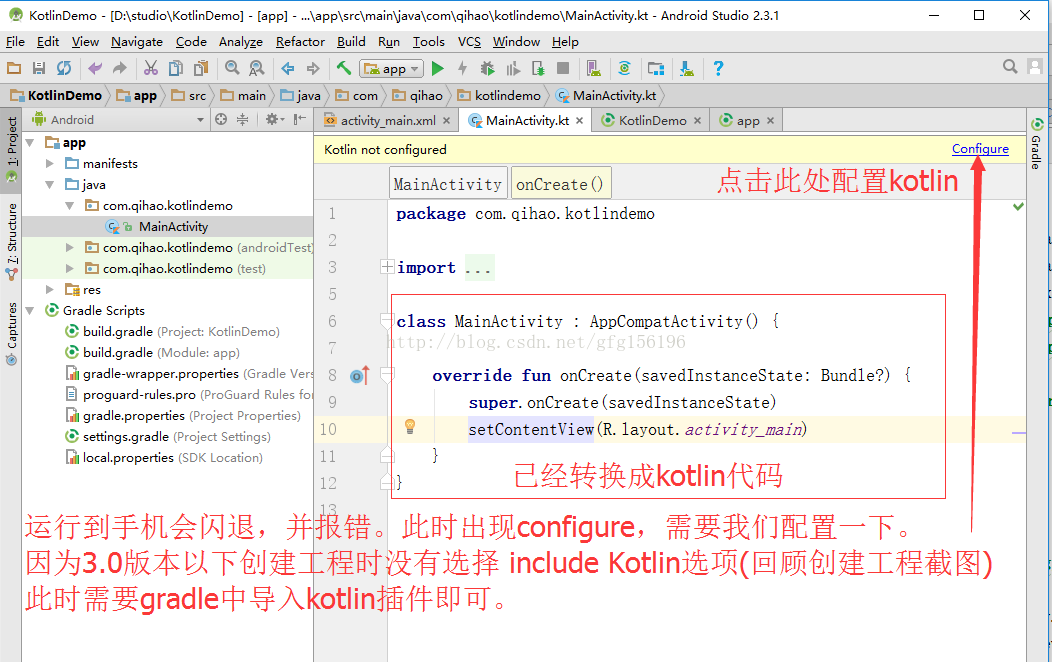Open the File menu
This screenshot has width=1052, height=662.
15,42
